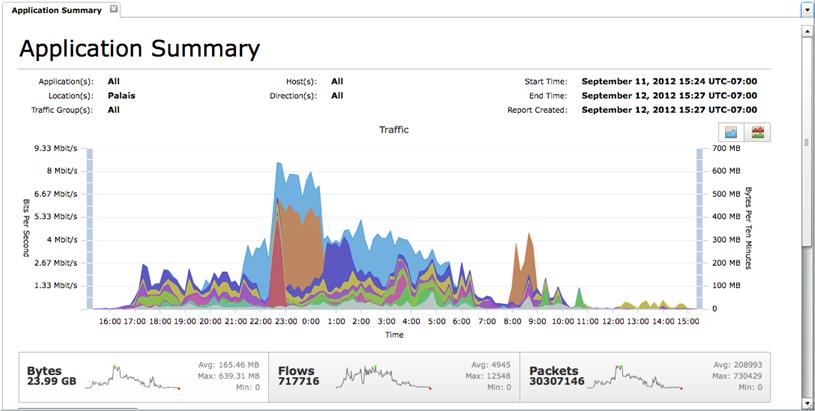Click the Bytes sparkline graph
Screen dimensions: 815x411
(x=132, y=378)
